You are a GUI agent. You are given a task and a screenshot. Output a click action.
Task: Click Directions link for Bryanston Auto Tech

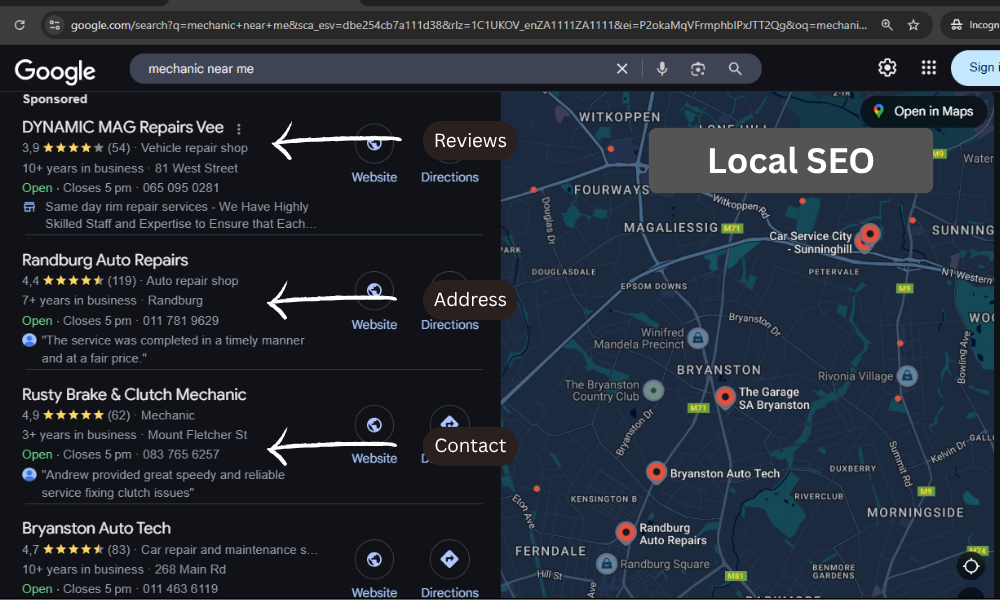450,592
